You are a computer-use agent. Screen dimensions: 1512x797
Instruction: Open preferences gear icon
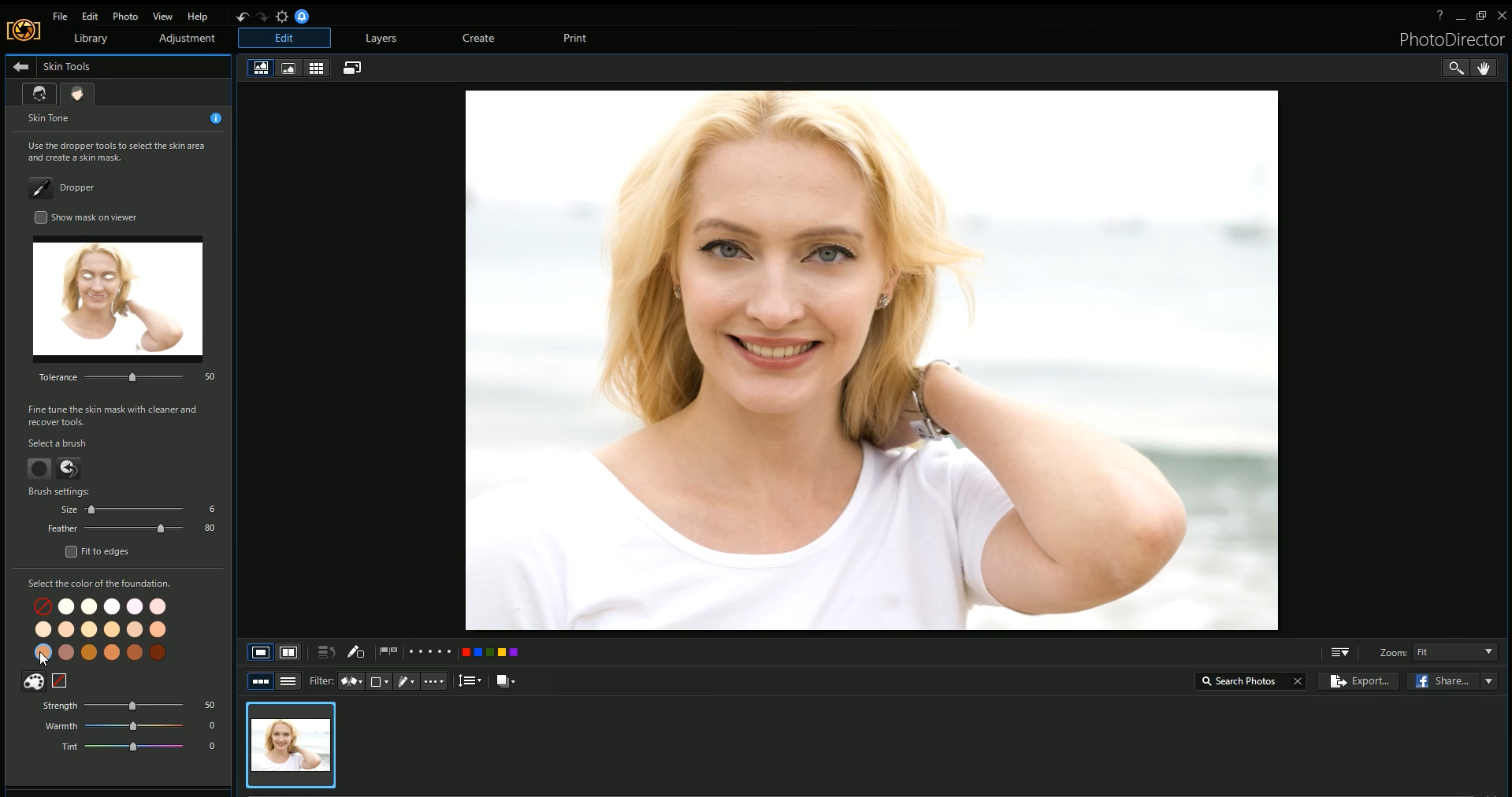(282, 17)
